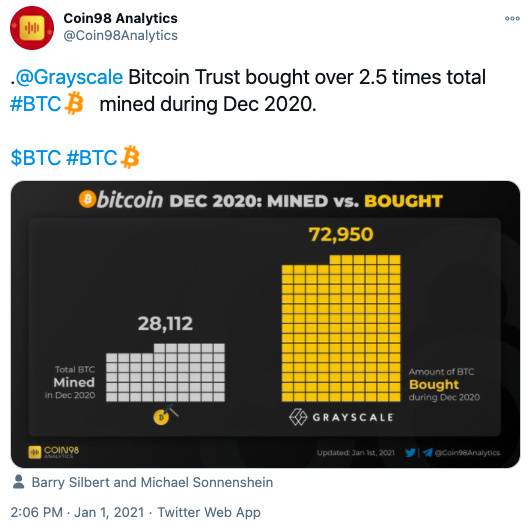Click the second #BTC hashtag

pyautogui.click(x=92, y=158)
